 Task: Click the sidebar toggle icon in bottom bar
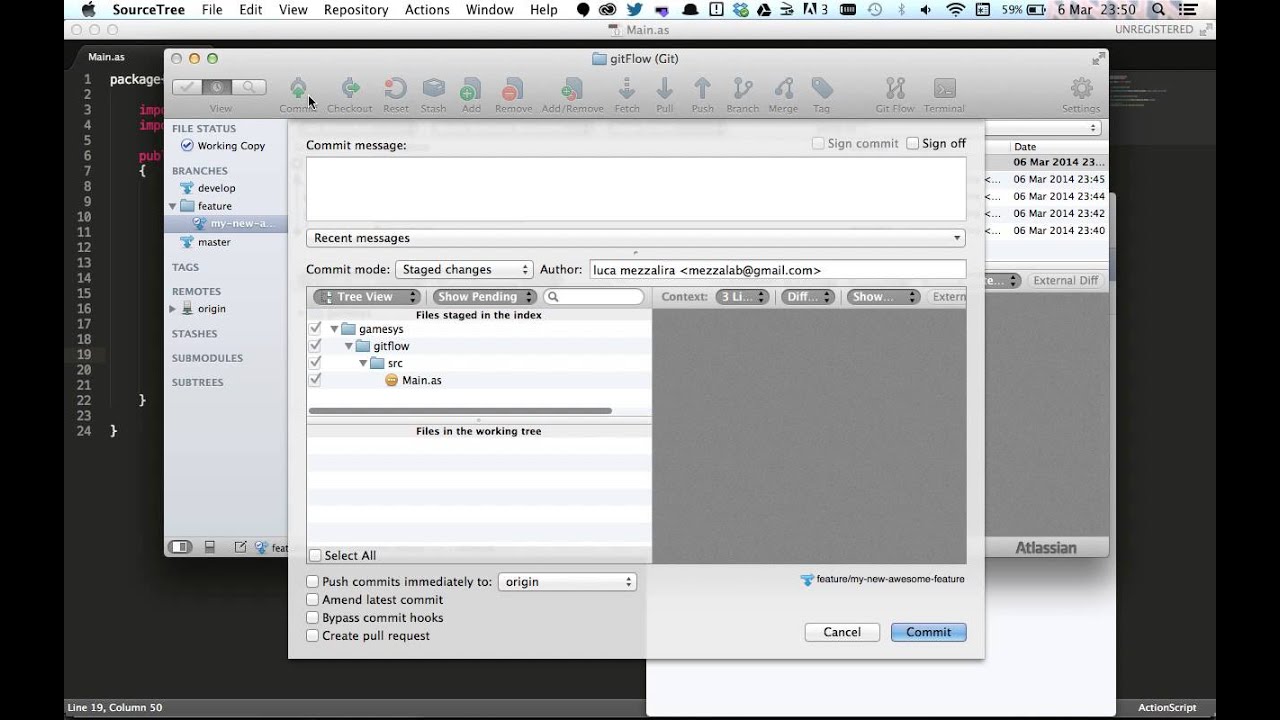[180, 547]
